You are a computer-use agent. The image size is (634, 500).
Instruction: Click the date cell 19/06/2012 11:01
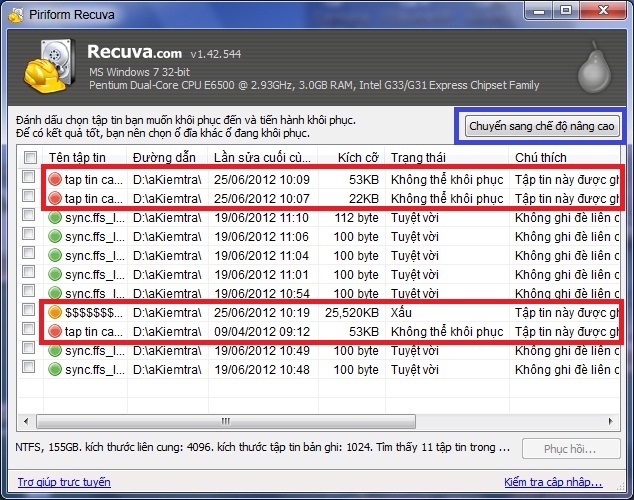(262, 274)
